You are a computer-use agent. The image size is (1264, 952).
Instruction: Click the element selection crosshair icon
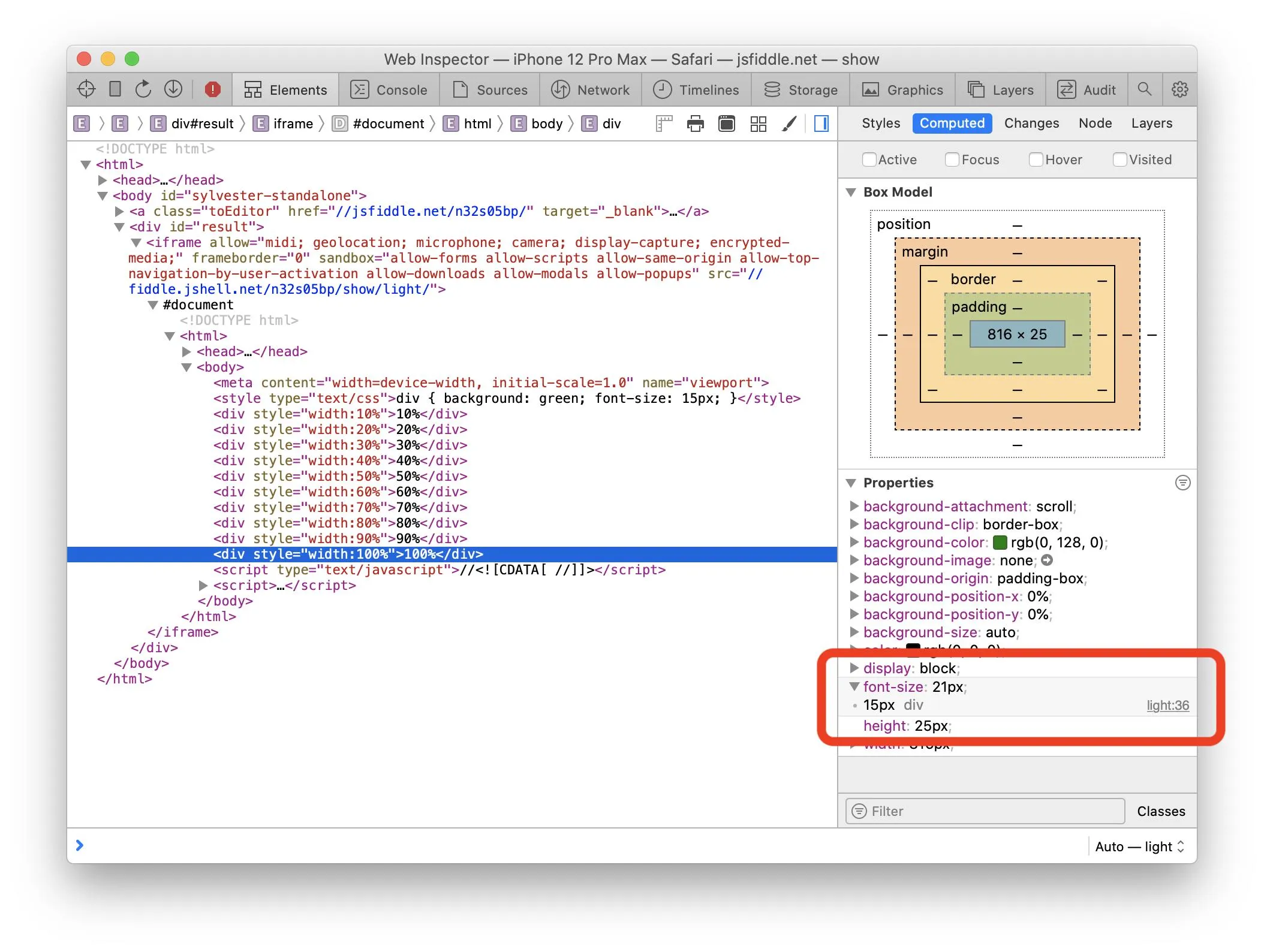86,89
